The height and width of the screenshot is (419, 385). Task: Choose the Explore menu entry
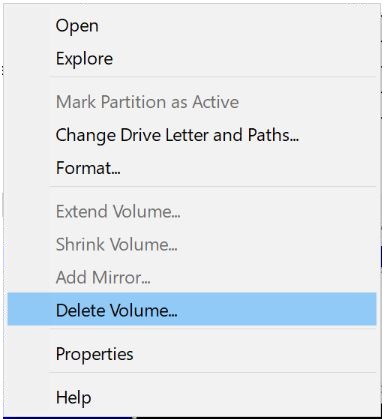click(x=192, y=59)
